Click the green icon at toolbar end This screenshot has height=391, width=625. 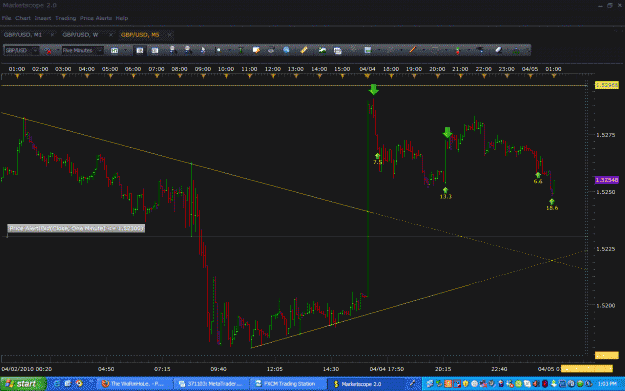coord(517,51)
